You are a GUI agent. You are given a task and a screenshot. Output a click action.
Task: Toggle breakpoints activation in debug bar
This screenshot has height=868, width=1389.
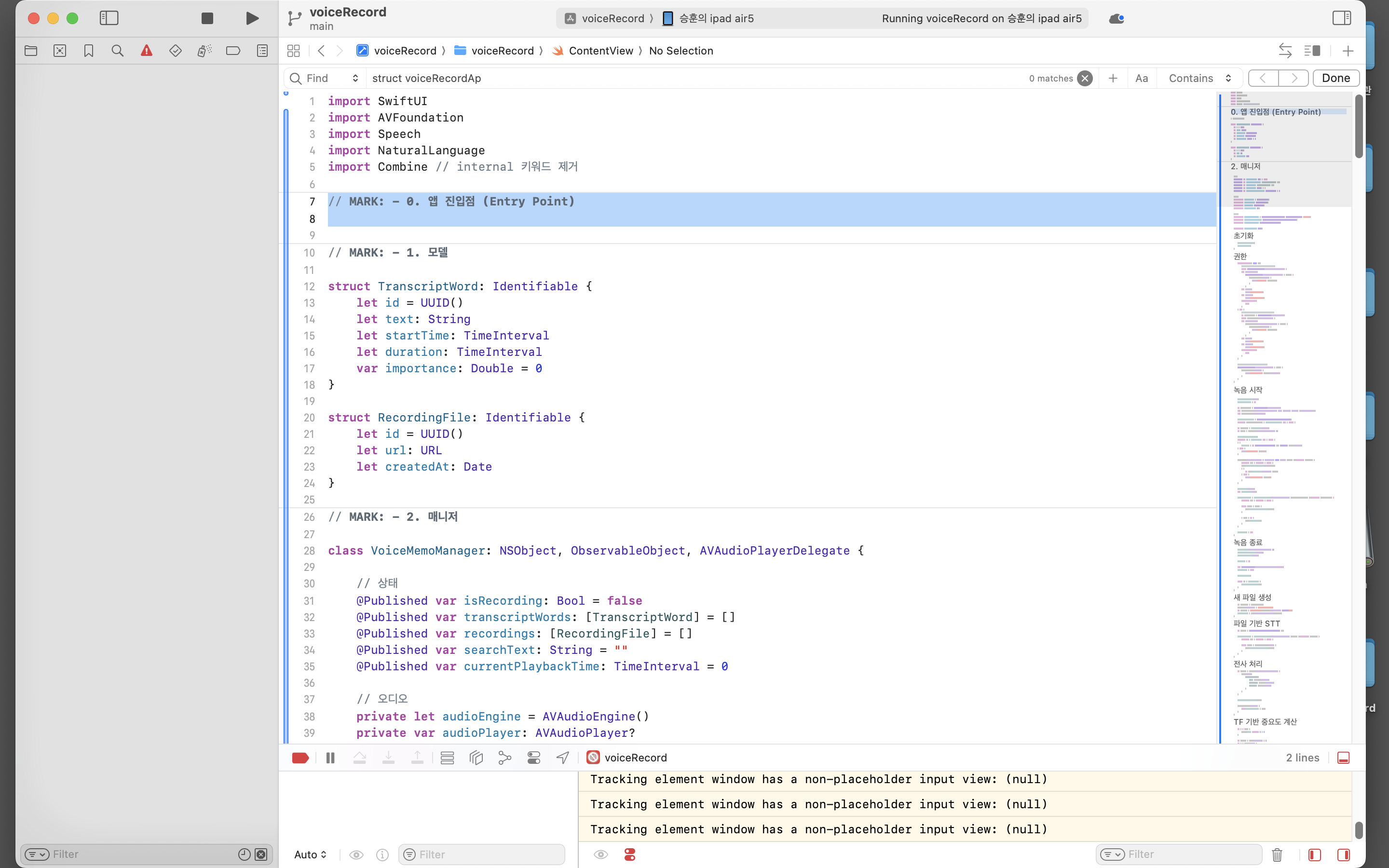tap(300, 758)
